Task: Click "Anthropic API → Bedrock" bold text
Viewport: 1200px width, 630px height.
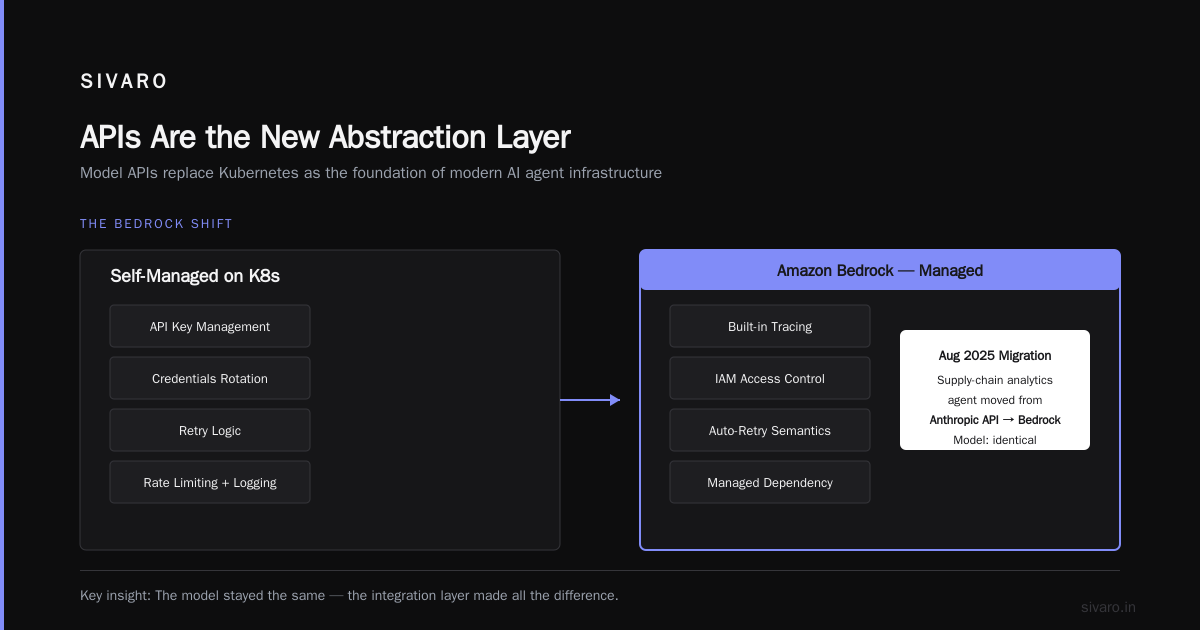Action: point(995,420)
